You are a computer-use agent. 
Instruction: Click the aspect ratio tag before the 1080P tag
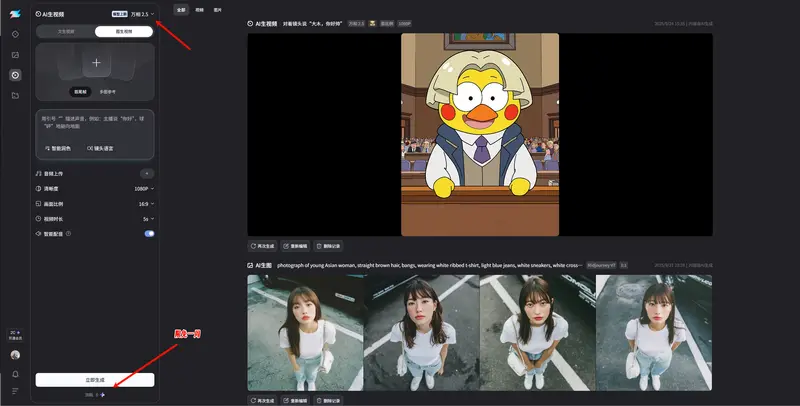pos(387,23)
